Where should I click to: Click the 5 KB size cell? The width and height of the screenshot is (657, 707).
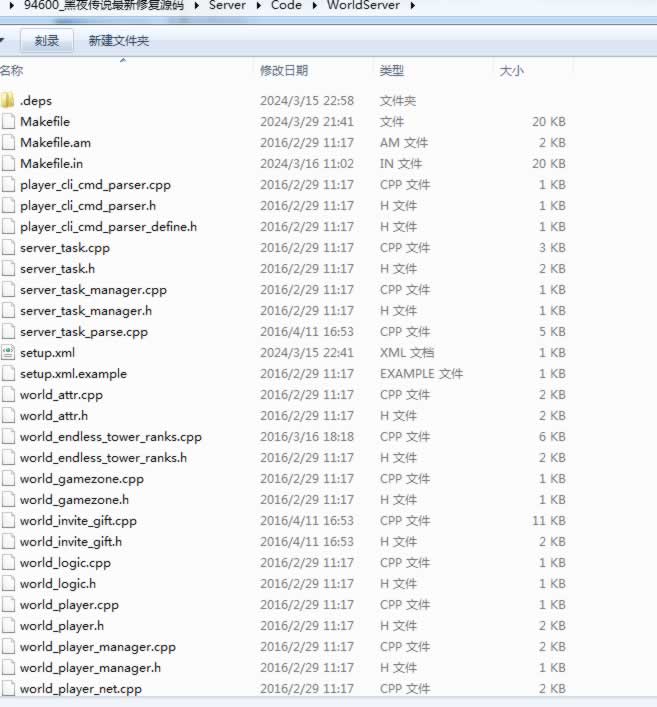pyautogui.click(x=552, y=332)
